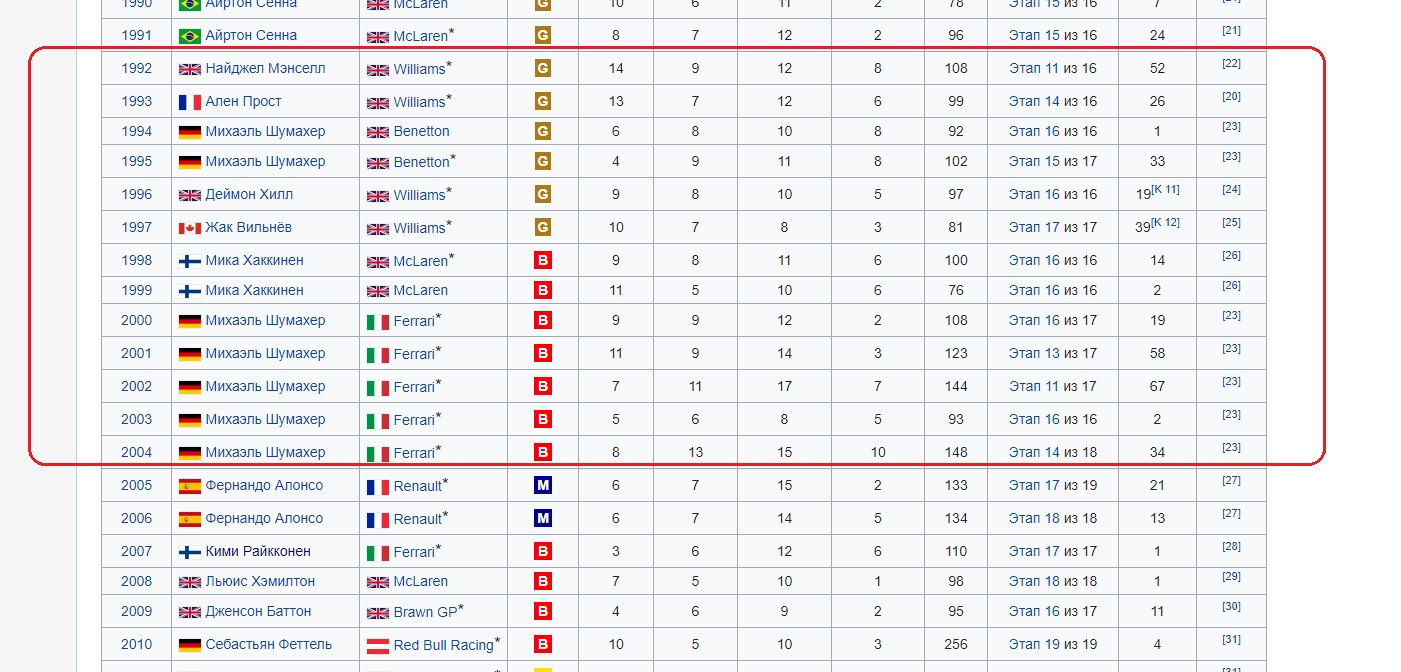Open the 1994 season year link
Screen dimensions: 1401x672
click(x=137, y=131)
